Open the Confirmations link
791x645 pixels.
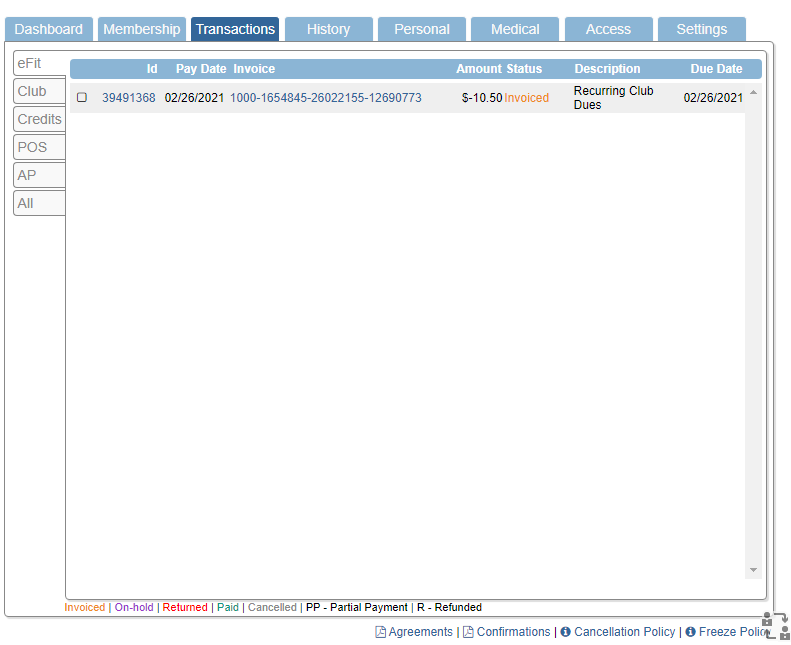pos(513,632)
